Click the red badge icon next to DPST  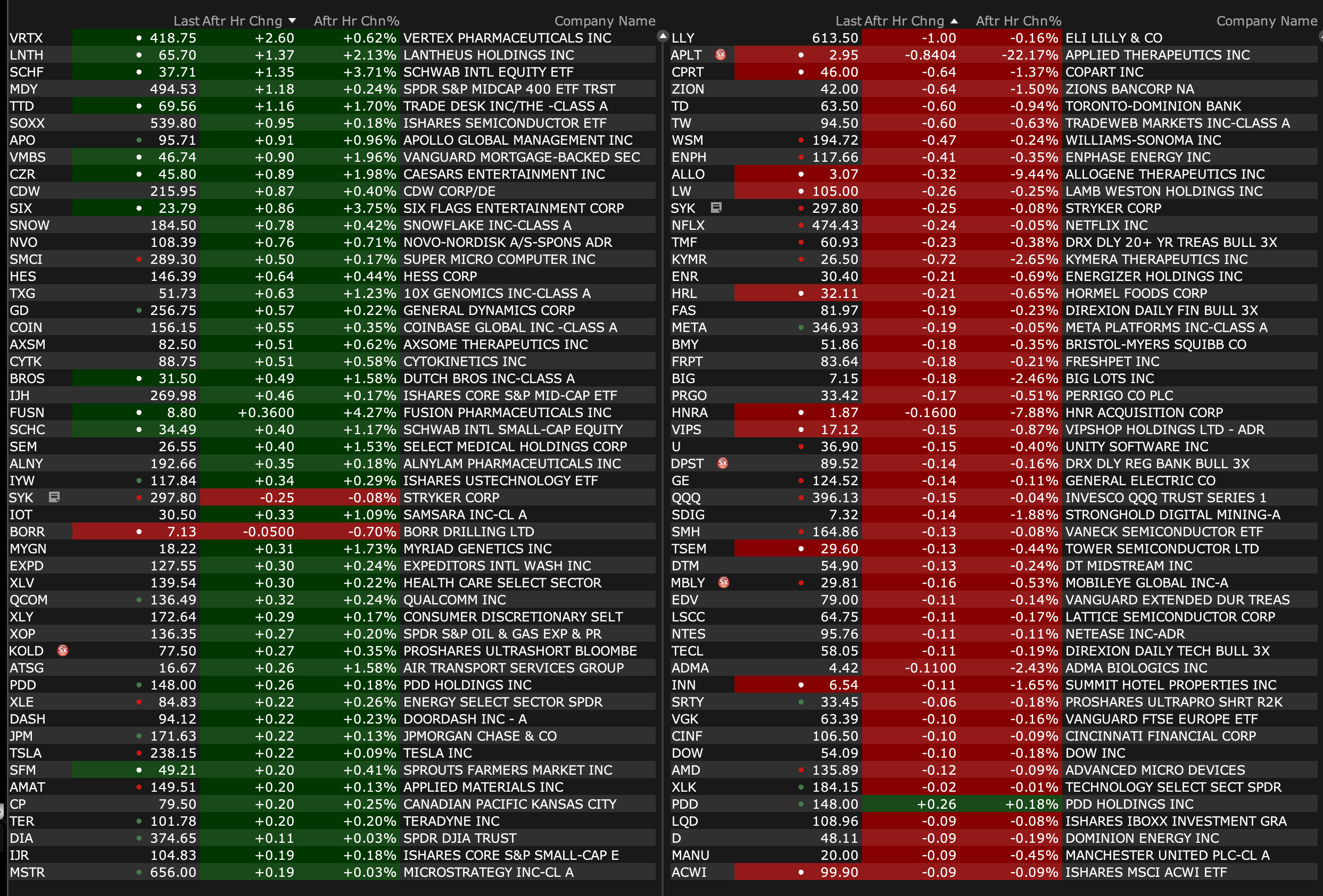coord(722,463)
